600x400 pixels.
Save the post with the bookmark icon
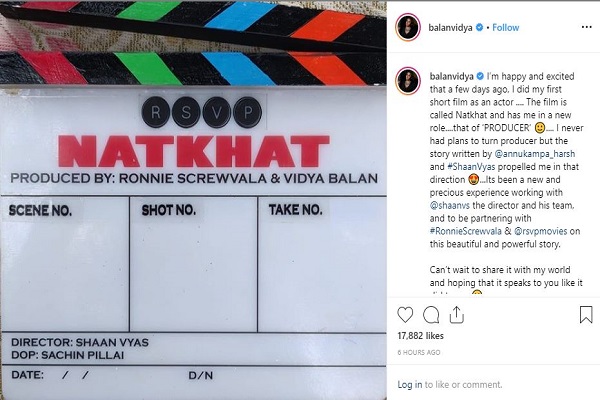pyautogui.click(x=586, y=314)
